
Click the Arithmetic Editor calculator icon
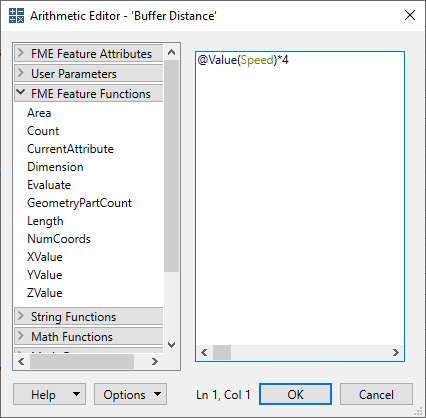pos(16,16)
